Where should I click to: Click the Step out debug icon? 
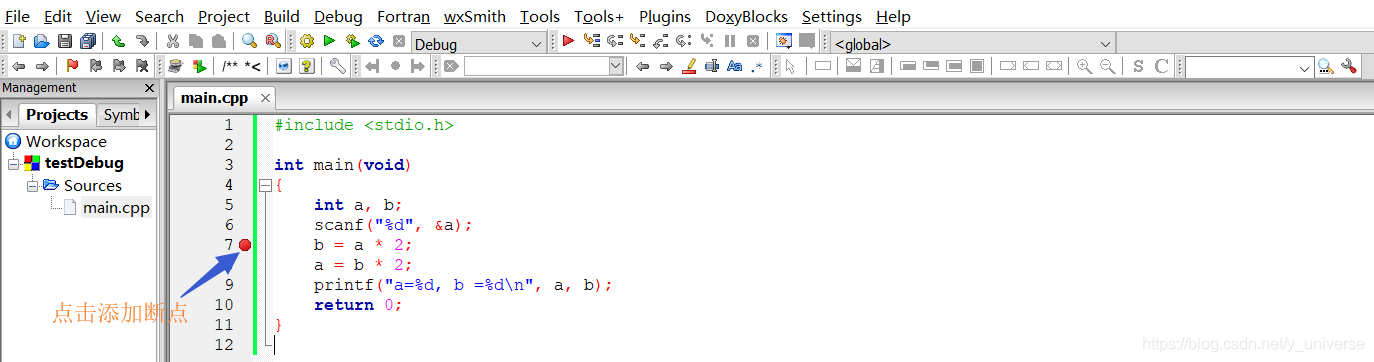click(x=660, y=42)
